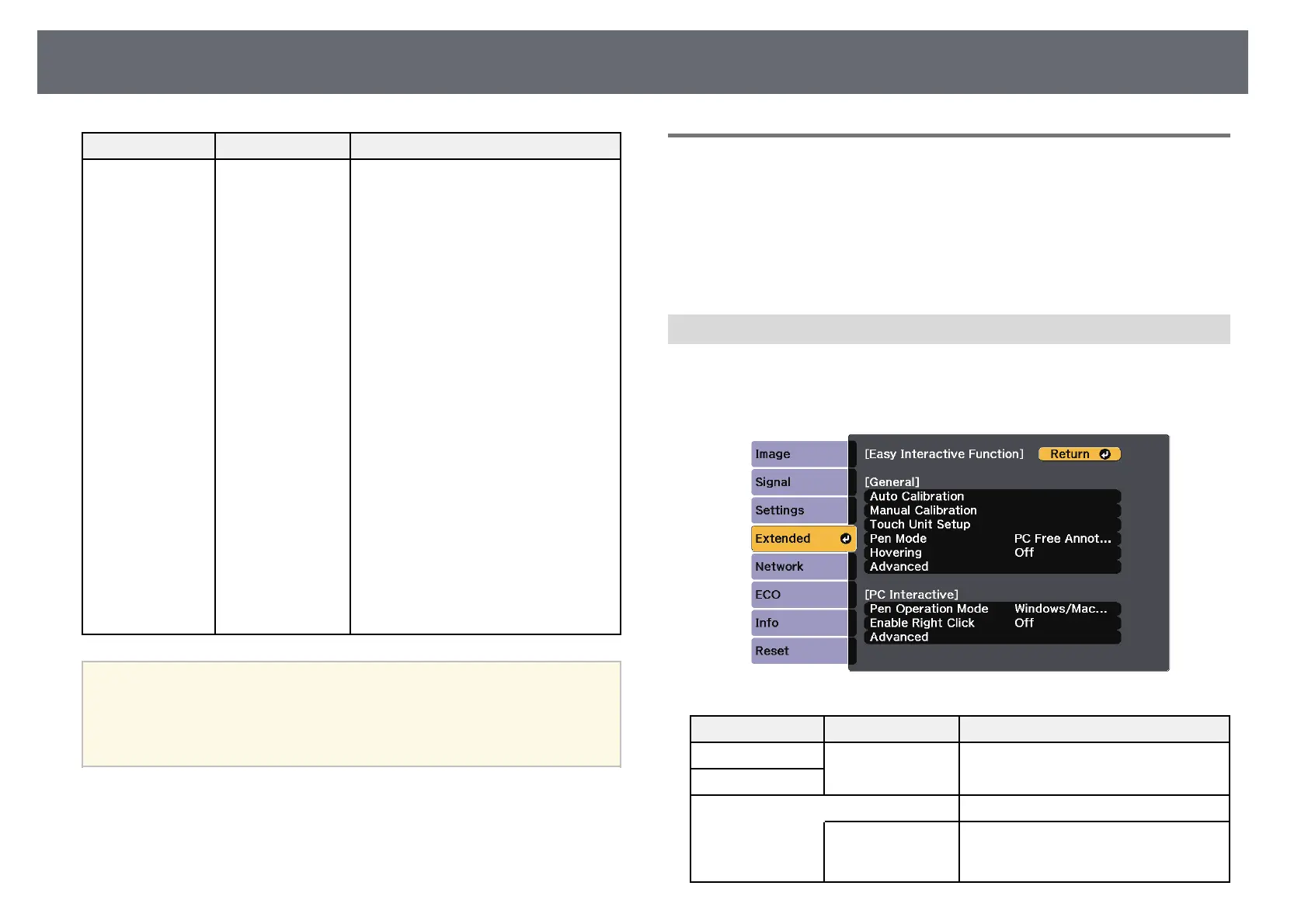Screen dimensions: 1308x924
Task: Open the Network menu tab
Action: (799, 566)
